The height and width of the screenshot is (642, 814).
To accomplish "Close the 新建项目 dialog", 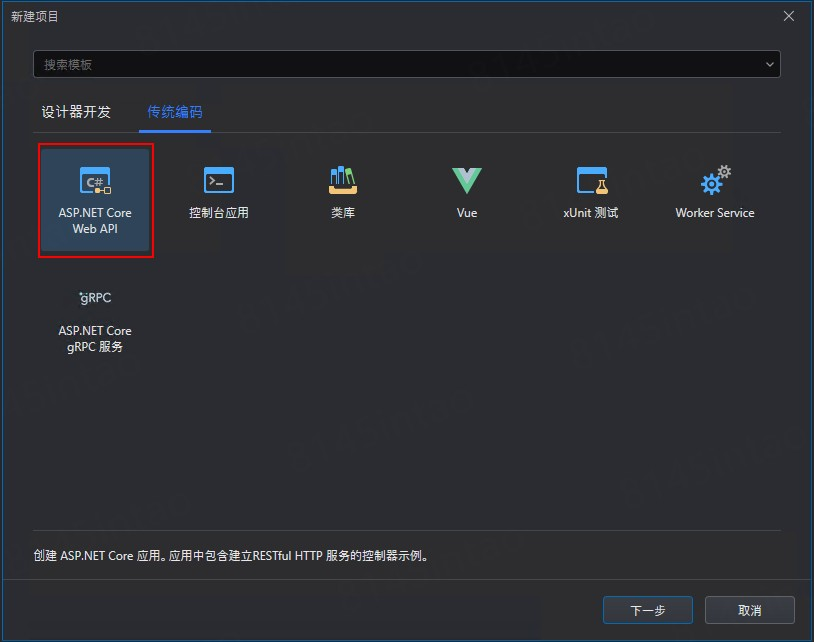I will point(789,16).
